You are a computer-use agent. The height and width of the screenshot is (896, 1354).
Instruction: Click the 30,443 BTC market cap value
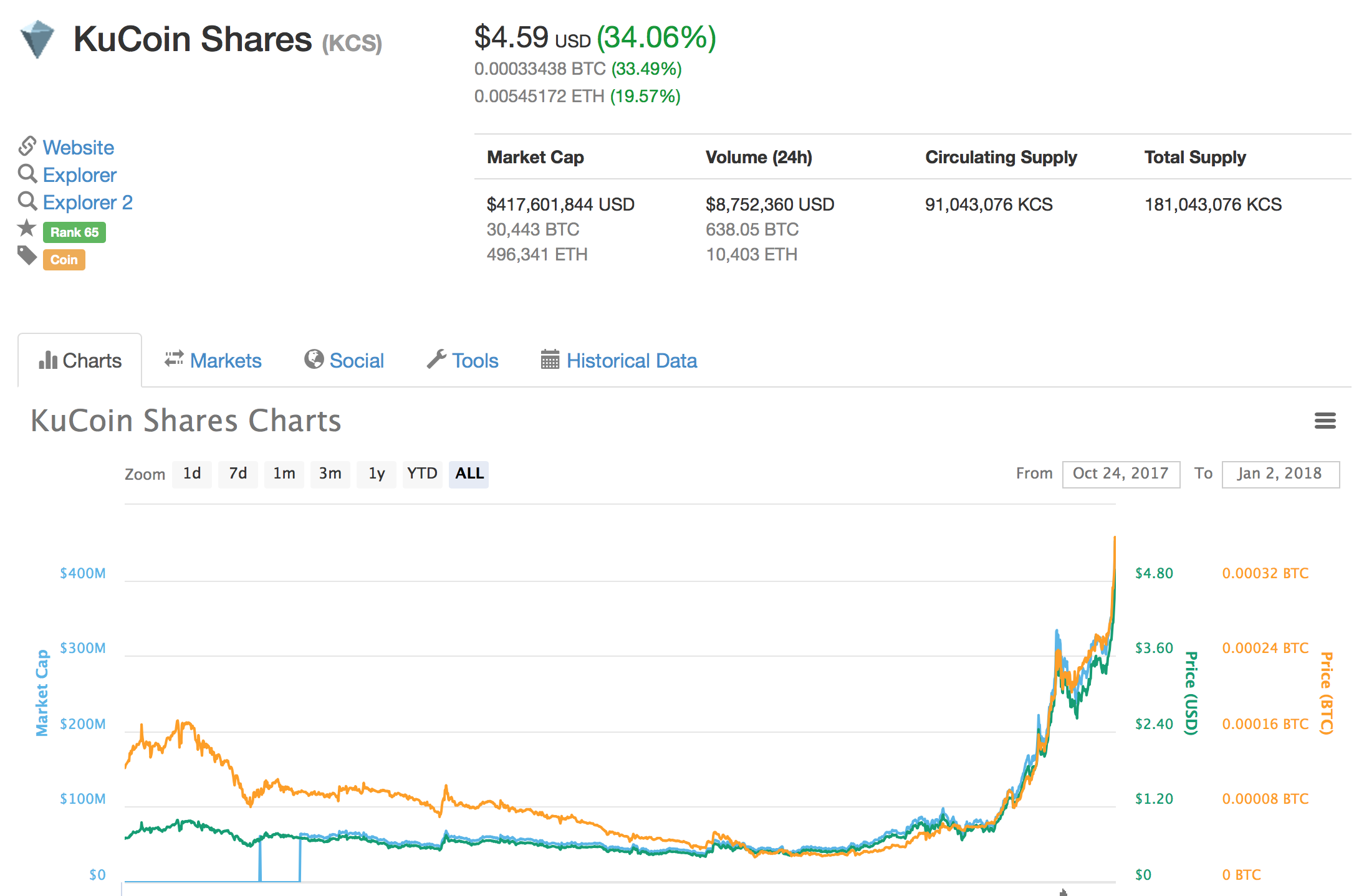tap(533, 229)
